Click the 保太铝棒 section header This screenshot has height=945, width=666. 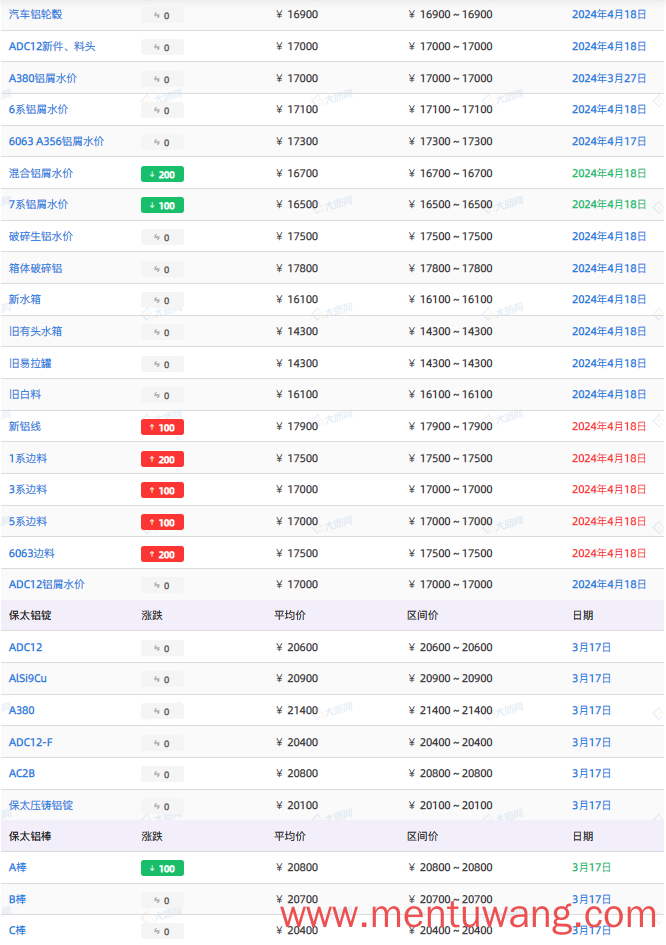click(30, 837)
